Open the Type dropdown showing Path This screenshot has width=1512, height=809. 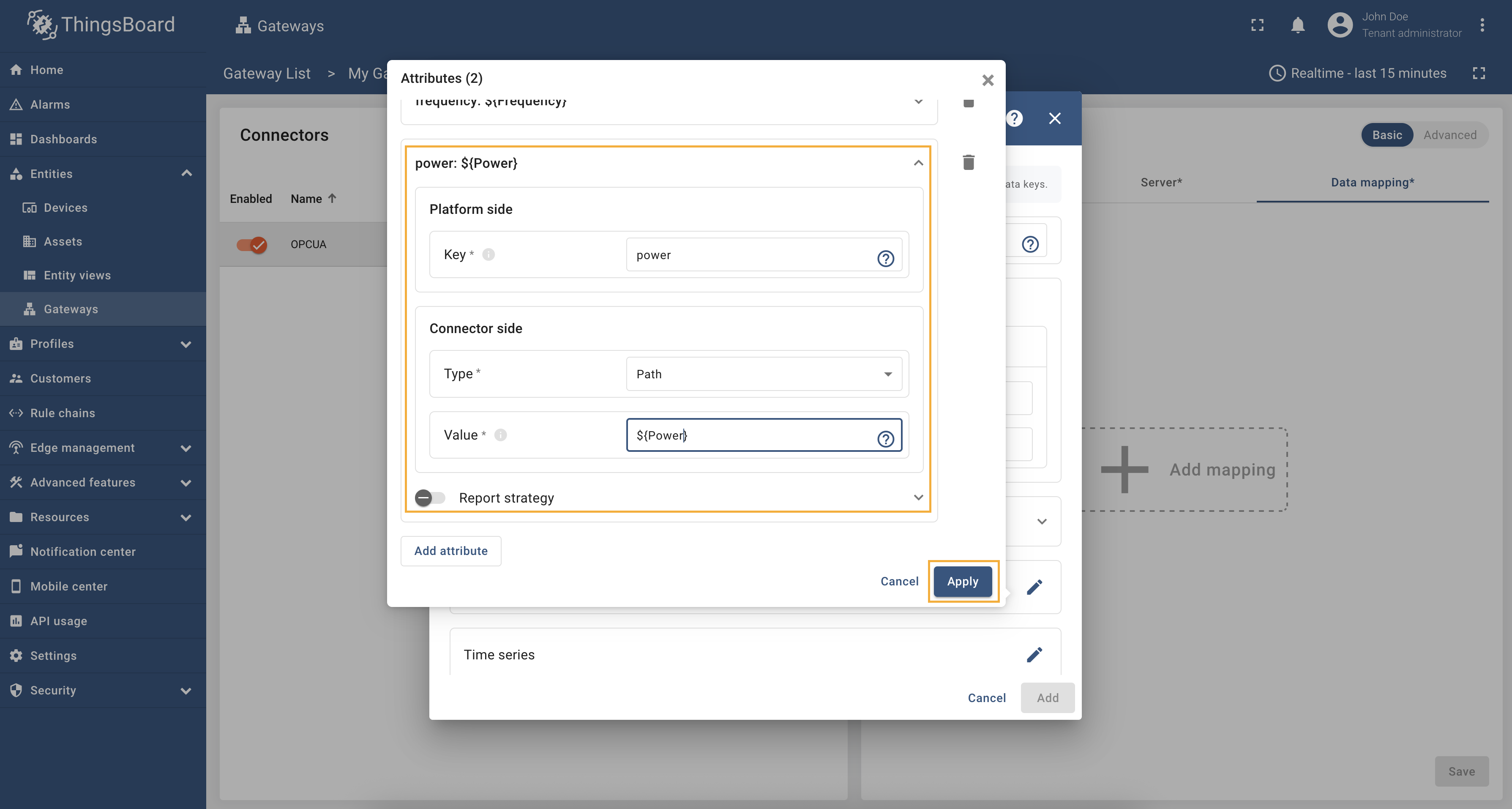pyautogui.click(x=763, y=374)
